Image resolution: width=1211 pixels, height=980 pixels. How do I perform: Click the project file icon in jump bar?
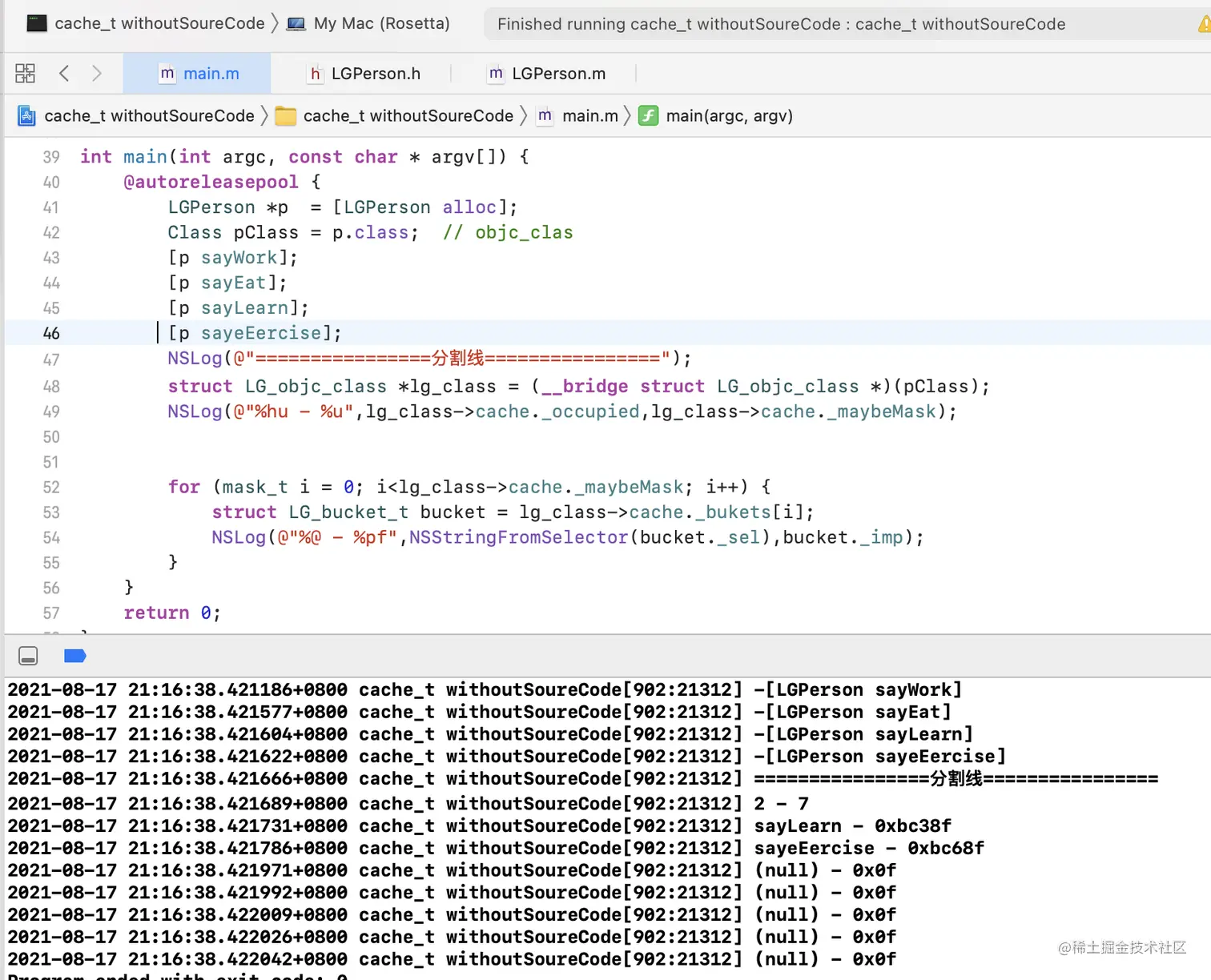coord(27,116)
